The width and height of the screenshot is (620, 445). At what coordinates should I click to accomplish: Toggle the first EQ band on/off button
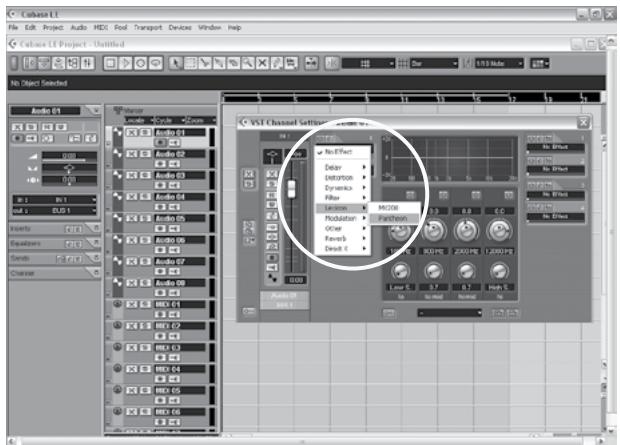[410, 195]
